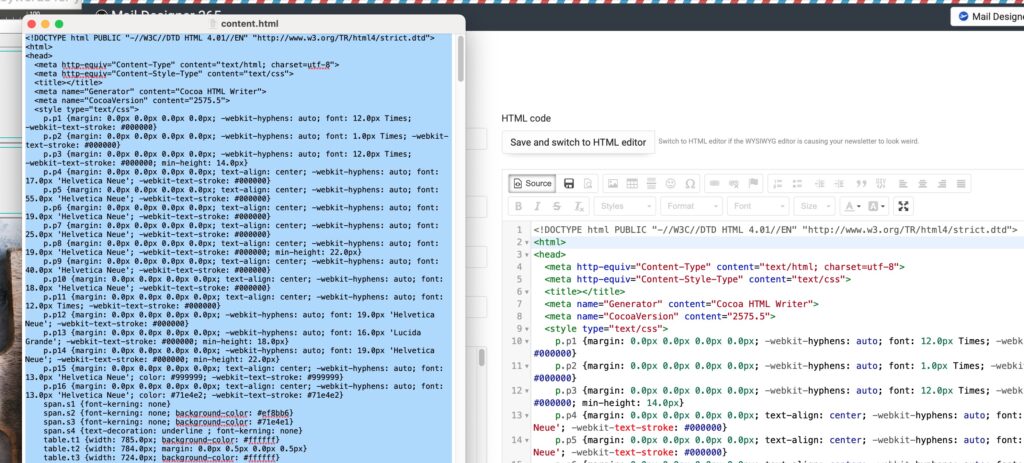
Task: Fold the p.p3 rule on line 12
Action: (527, 391)
